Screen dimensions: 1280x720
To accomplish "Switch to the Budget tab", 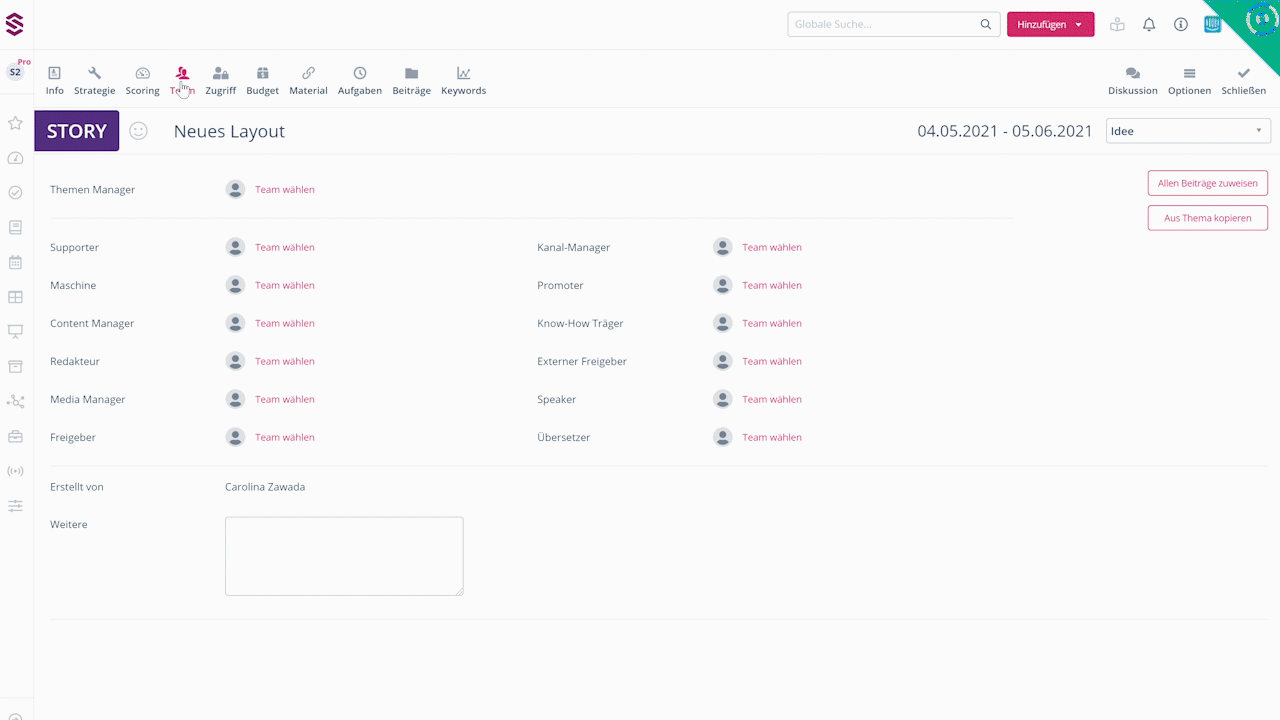I will (262, 80).
